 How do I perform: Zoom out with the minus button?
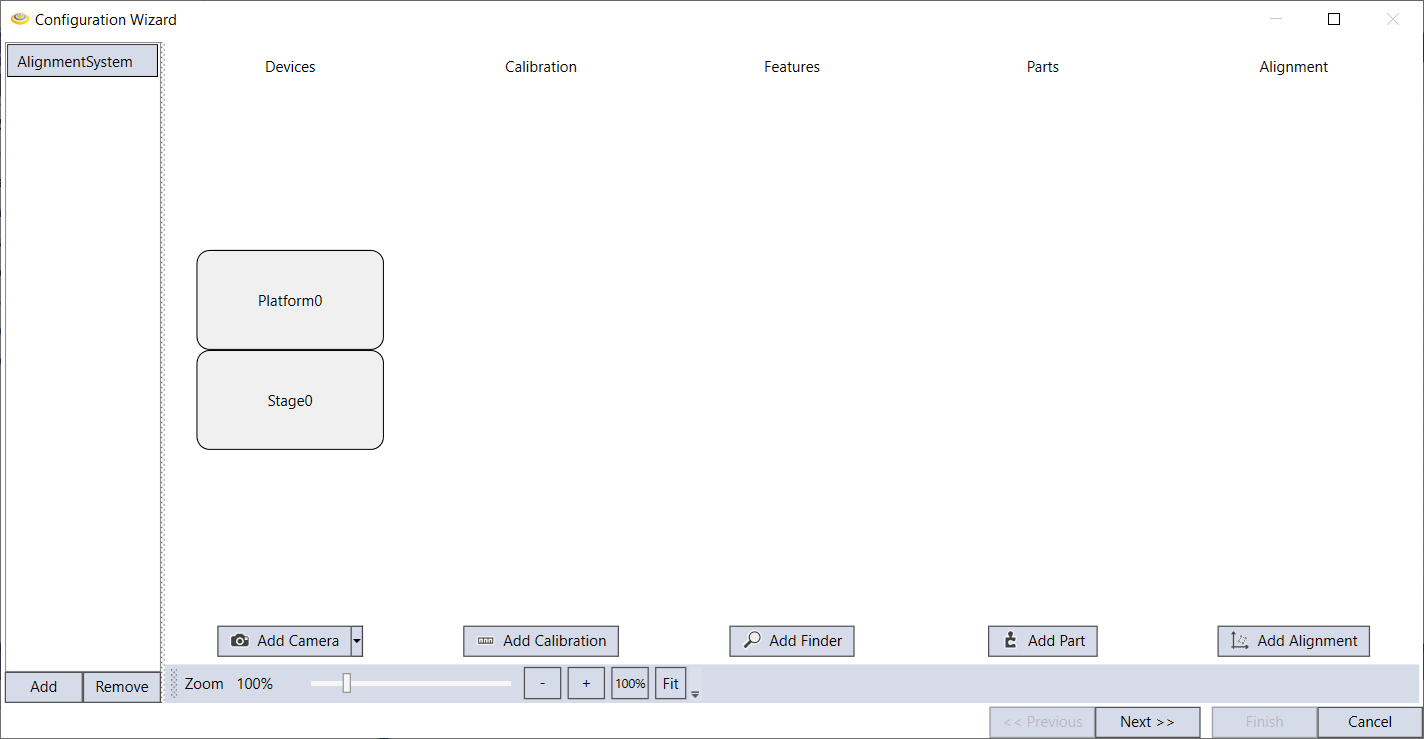tap(542, 684)
